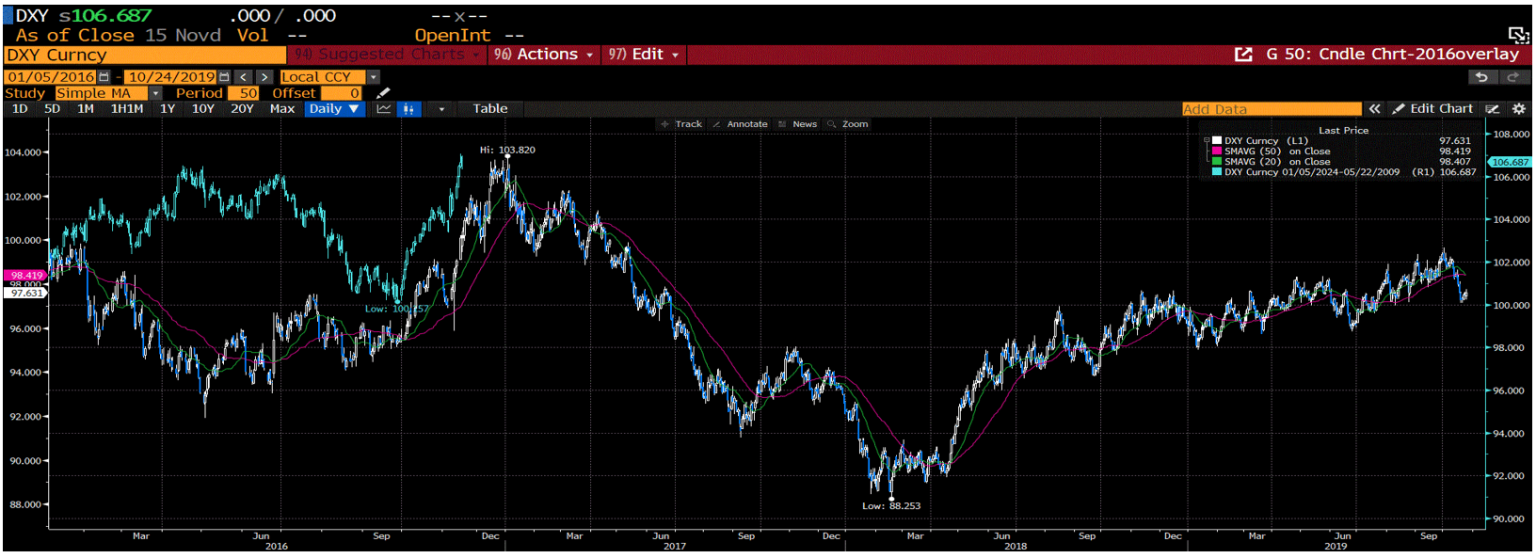Click the undo arrow button
1536x558 pixels.
(x=1483, y=77)
